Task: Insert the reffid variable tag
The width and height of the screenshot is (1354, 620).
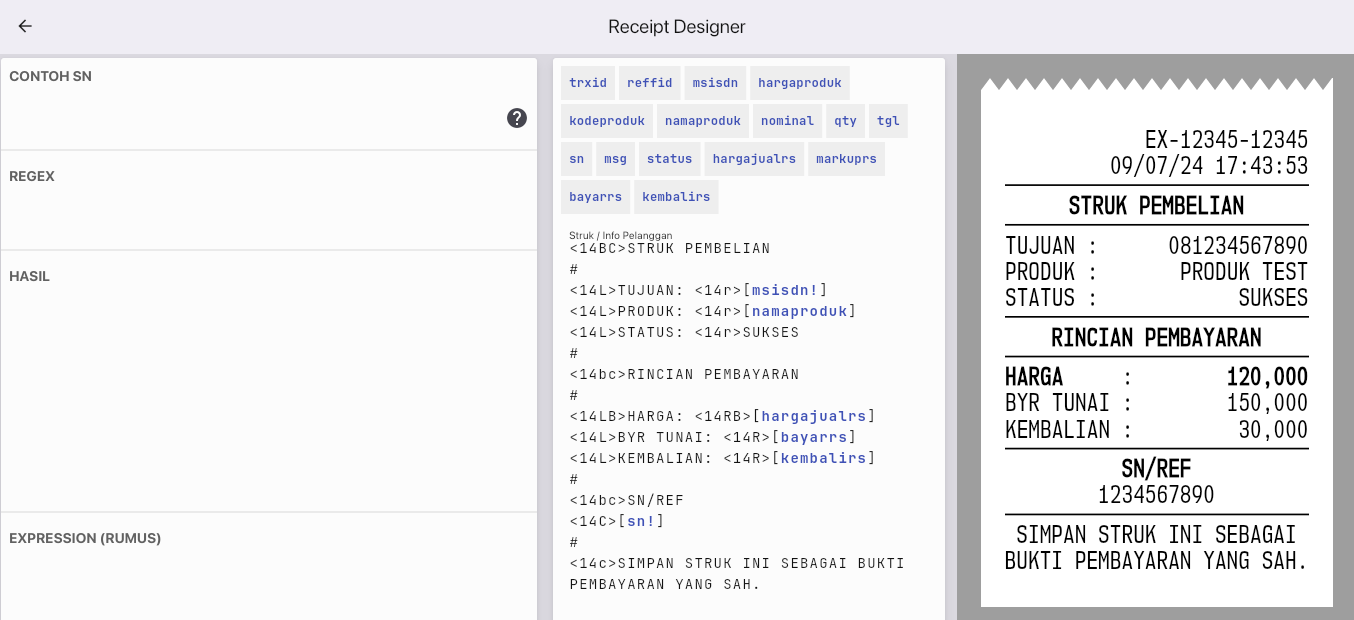Action: tap(650, 83)
